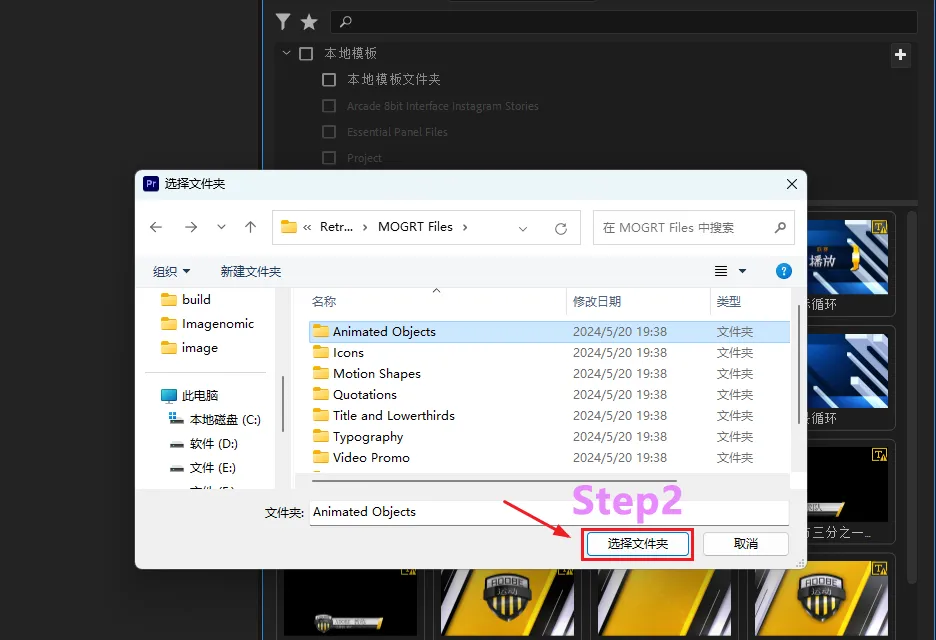Screen dimensions: 936x640
Task: Enable the Essential Panel Files checkbox
Action: (x=329, y=132)
